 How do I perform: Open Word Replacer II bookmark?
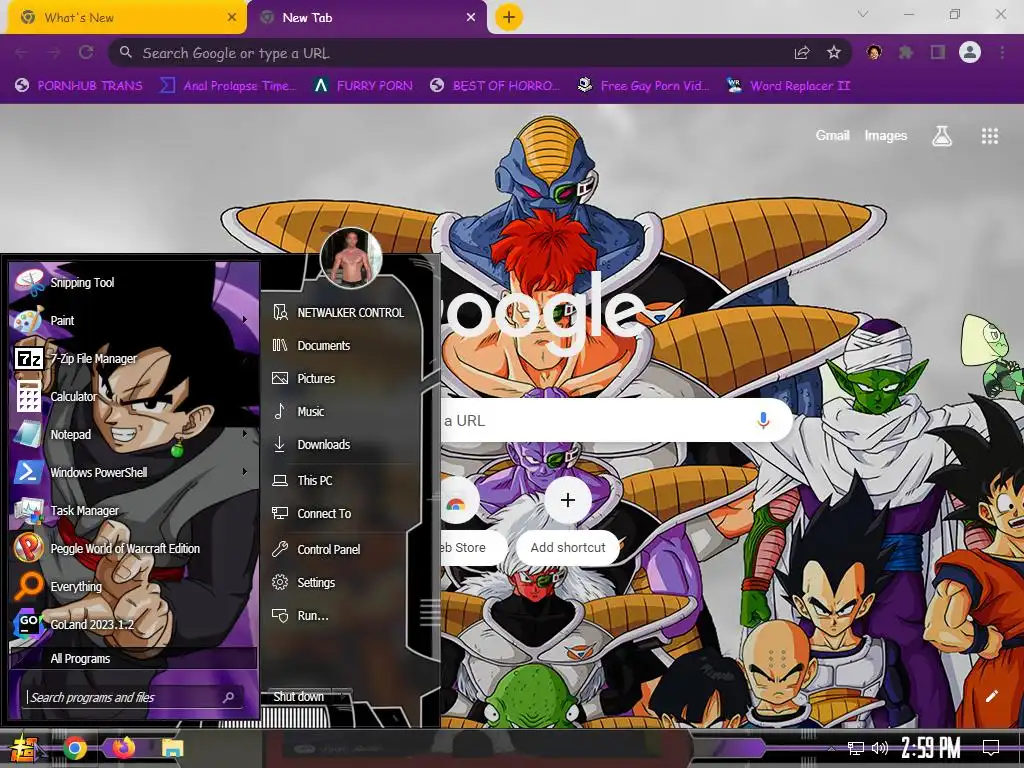788,86
